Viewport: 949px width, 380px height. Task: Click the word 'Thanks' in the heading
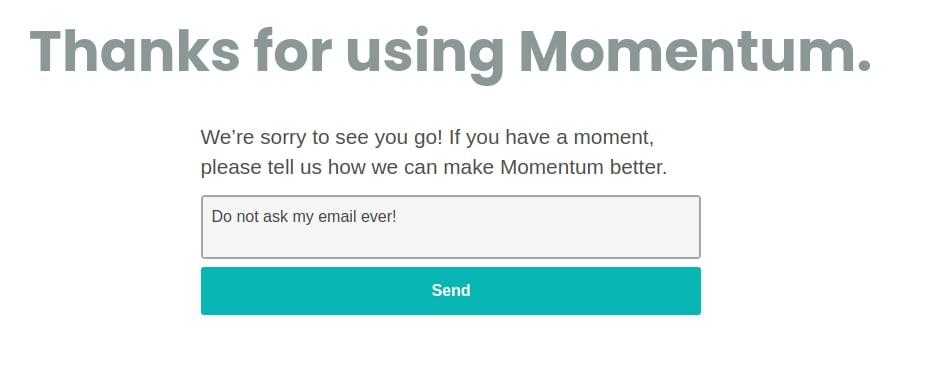[x=135, y=52]
